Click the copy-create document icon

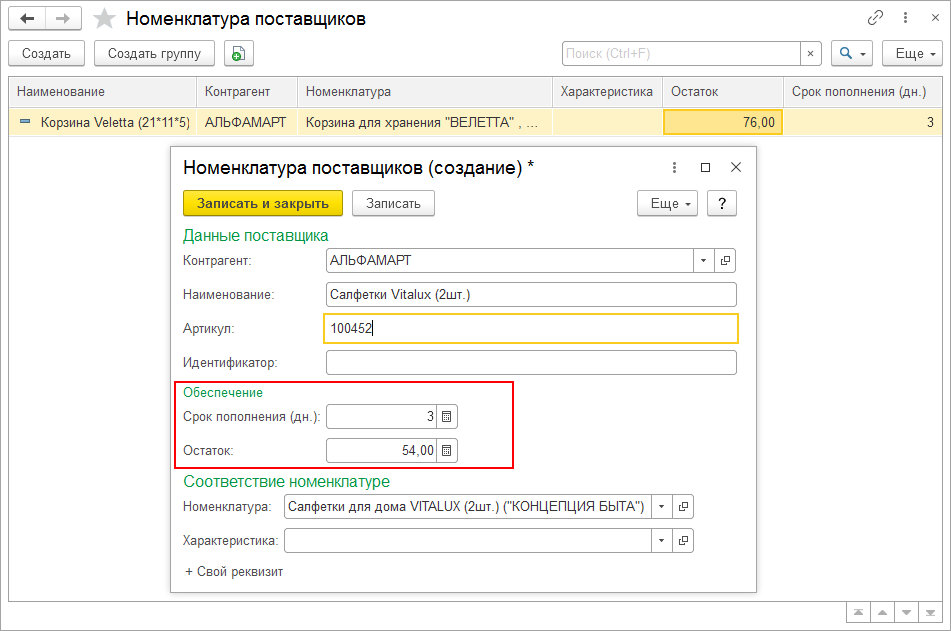(239, 53)
